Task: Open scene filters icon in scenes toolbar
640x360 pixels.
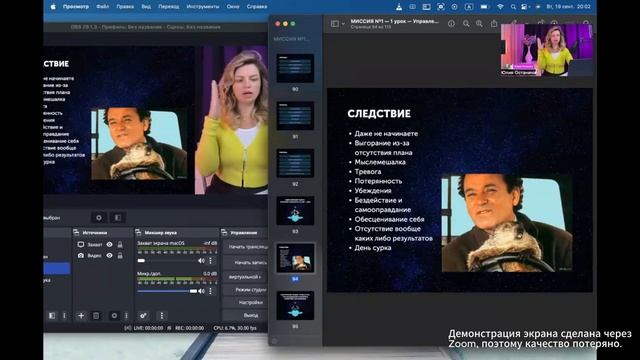Action: 52,316
